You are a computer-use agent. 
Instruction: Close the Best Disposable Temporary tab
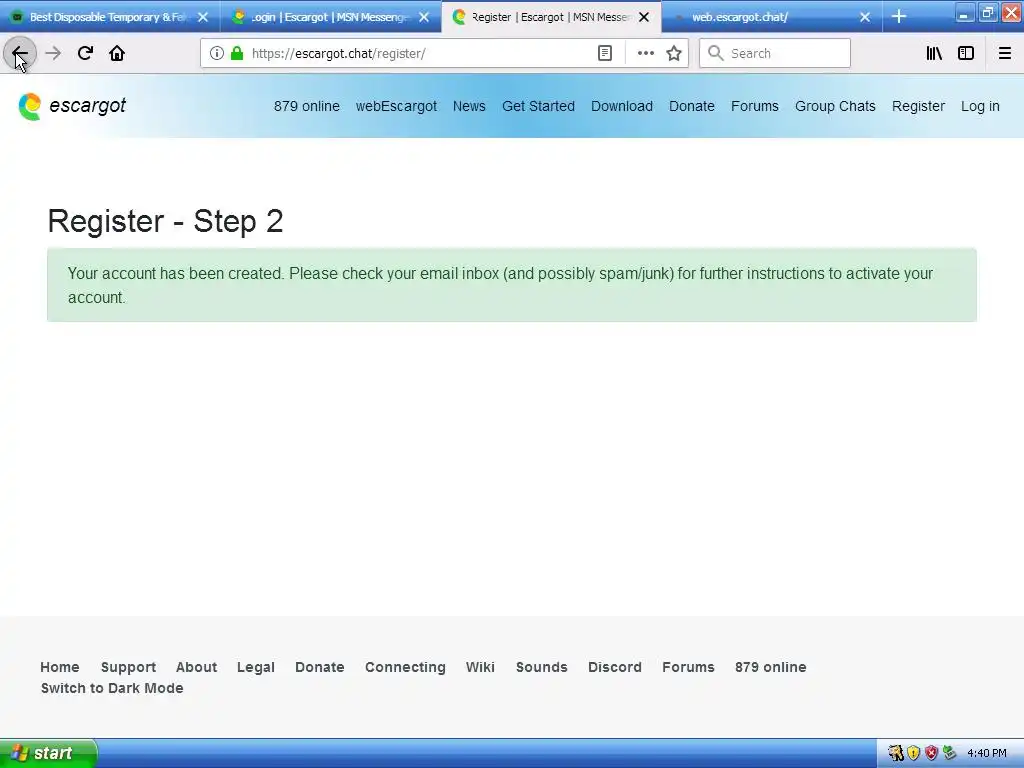tap(203, 17)
